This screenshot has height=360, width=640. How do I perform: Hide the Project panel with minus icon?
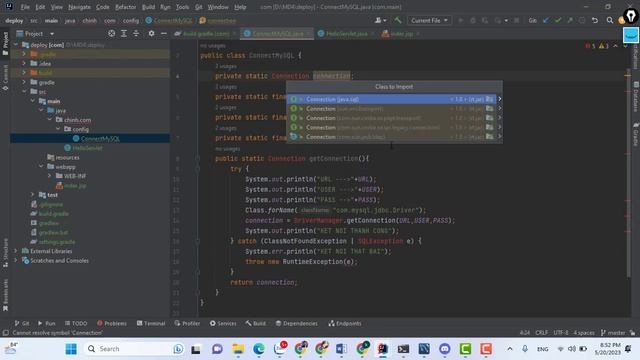(164, 33)
